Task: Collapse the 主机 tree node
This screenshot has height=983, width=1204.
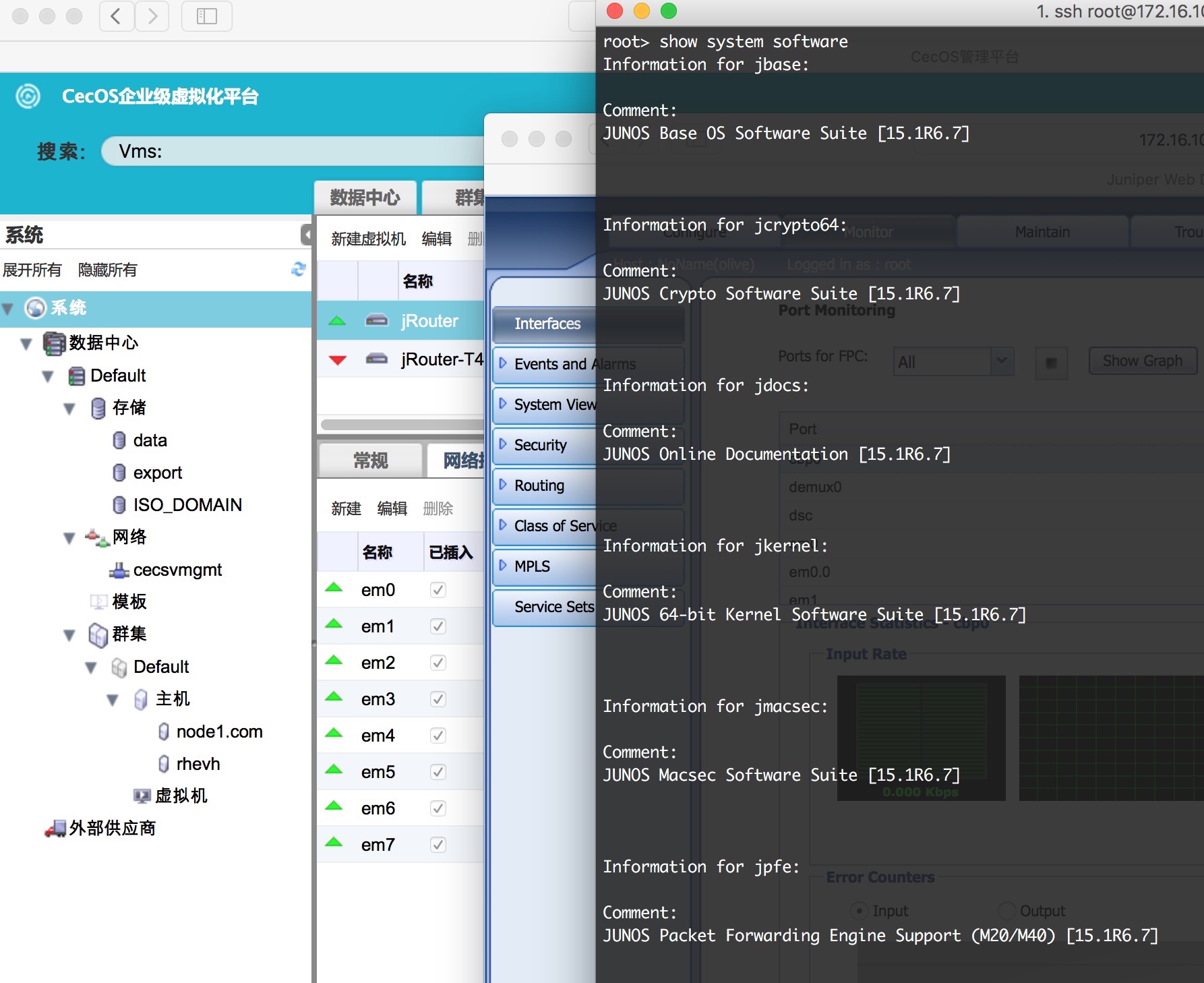Action: (x=113, y=700)
